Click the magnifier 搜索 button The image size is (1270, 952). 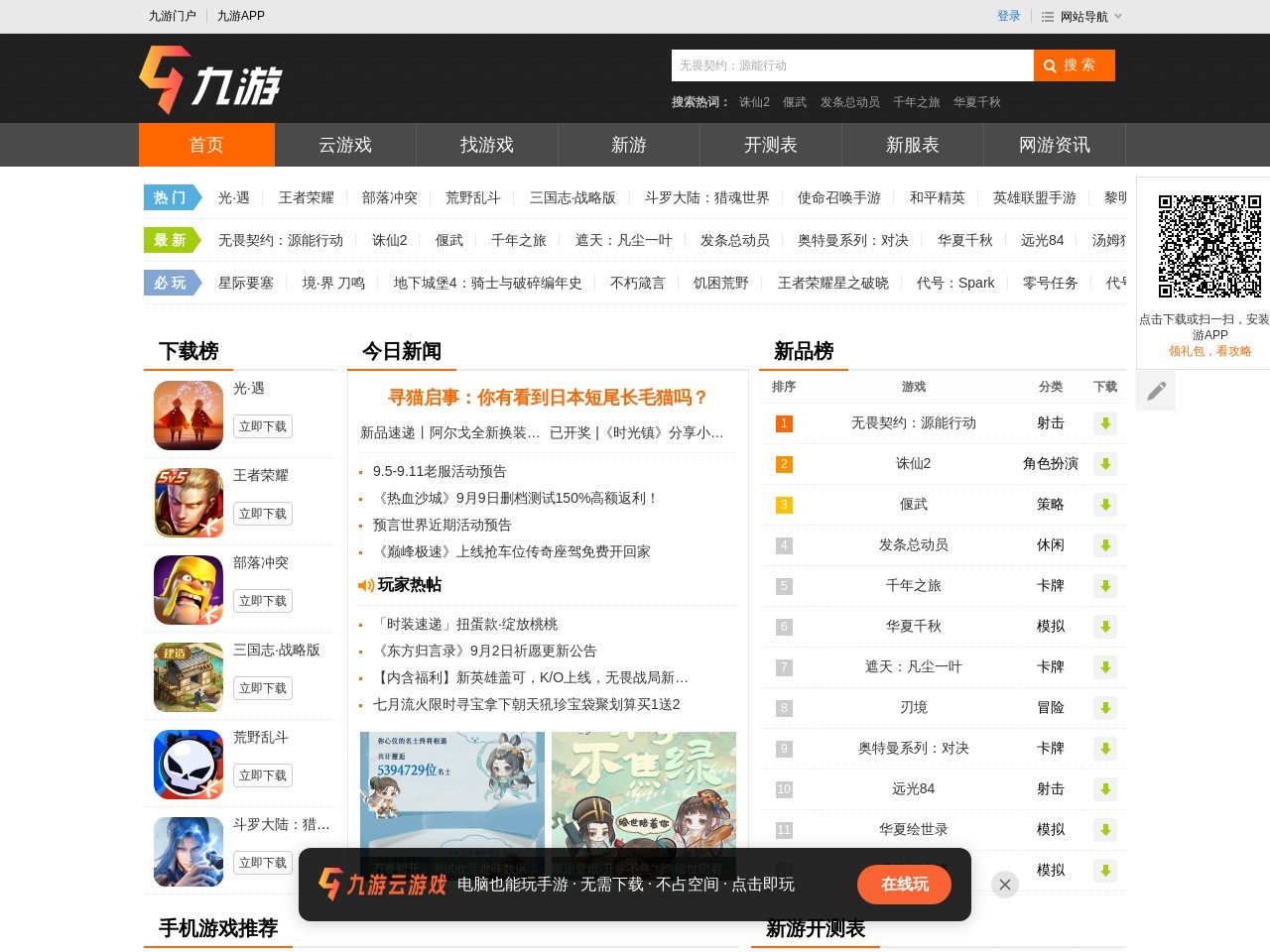click(1075, 65)
